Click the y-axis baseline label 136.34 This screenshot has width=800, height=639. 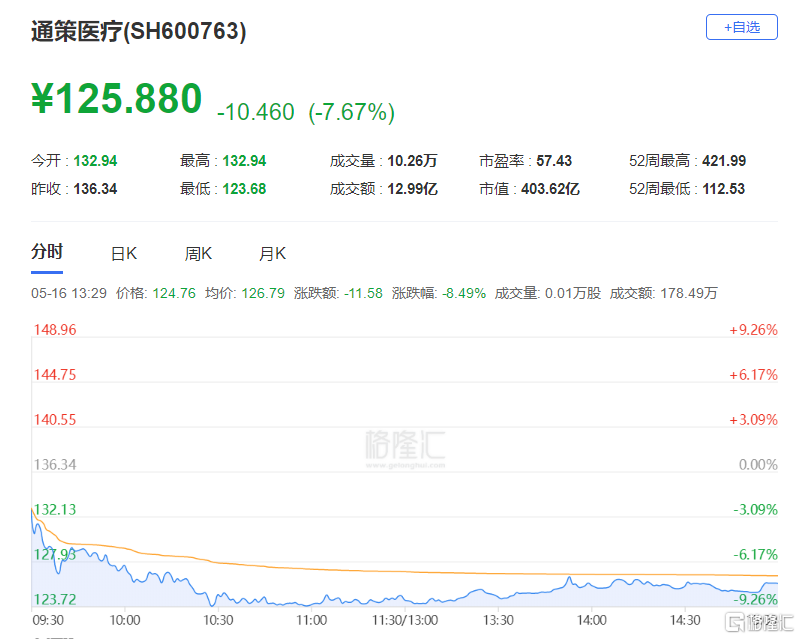(x=55, y=464)
